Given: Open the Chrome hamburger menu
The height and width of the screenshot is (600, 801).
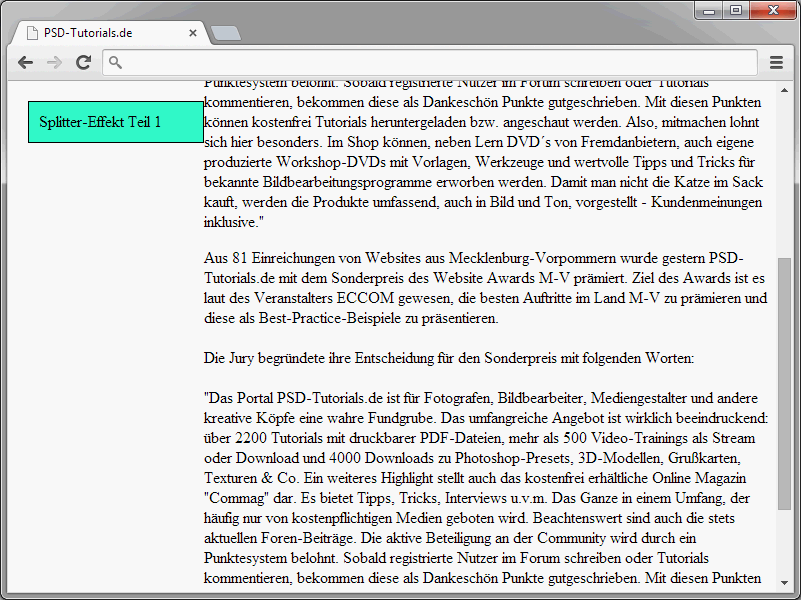Looking at the screenshot, I should point(776,62).
